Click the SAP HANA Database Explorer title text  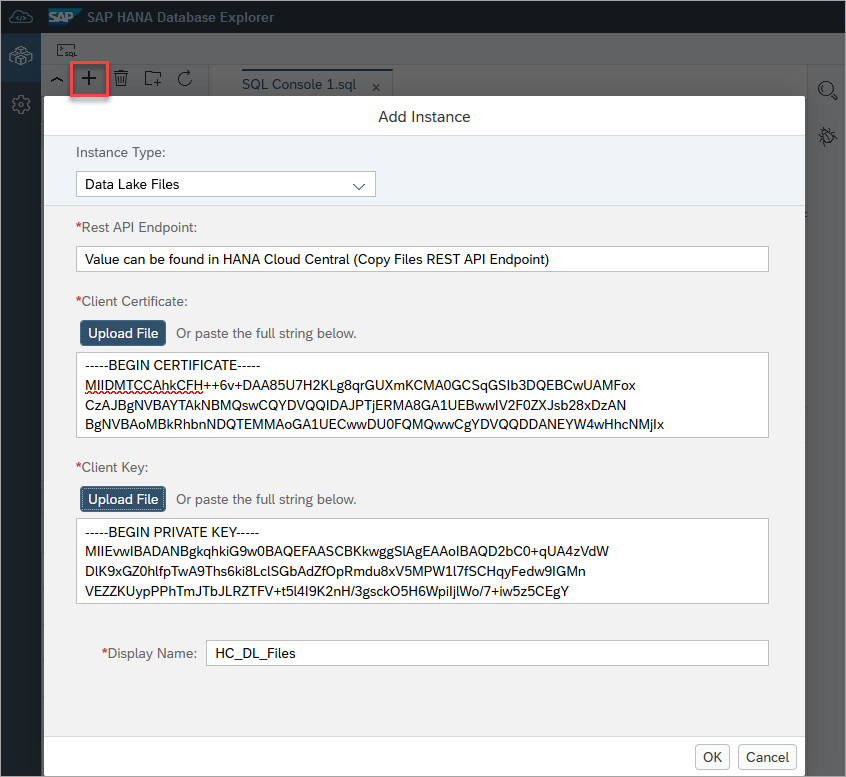pyautogui.click(x=180, y=17)
